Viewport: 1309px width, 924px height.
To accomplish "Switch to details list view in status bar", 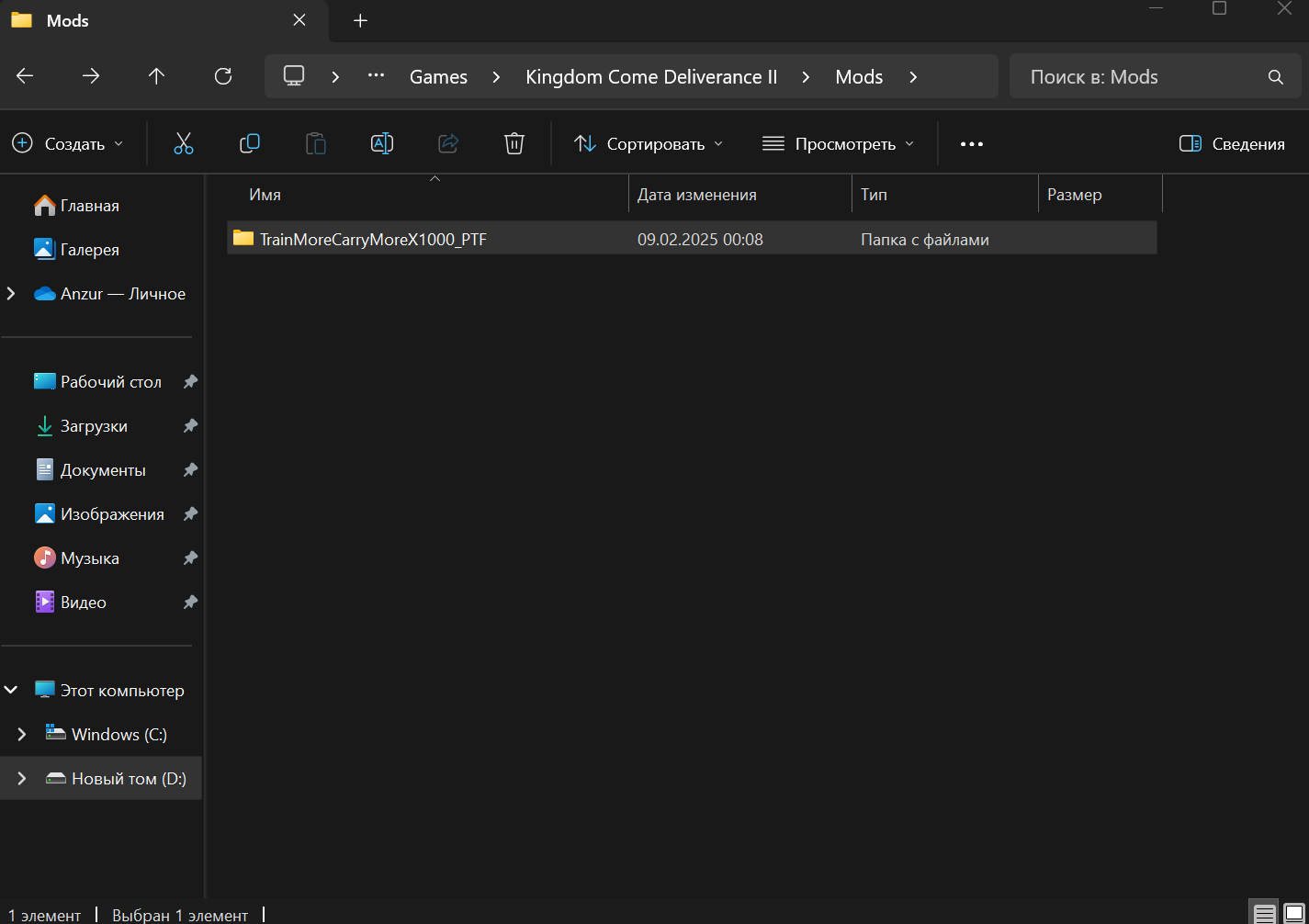I will 1265,913.
